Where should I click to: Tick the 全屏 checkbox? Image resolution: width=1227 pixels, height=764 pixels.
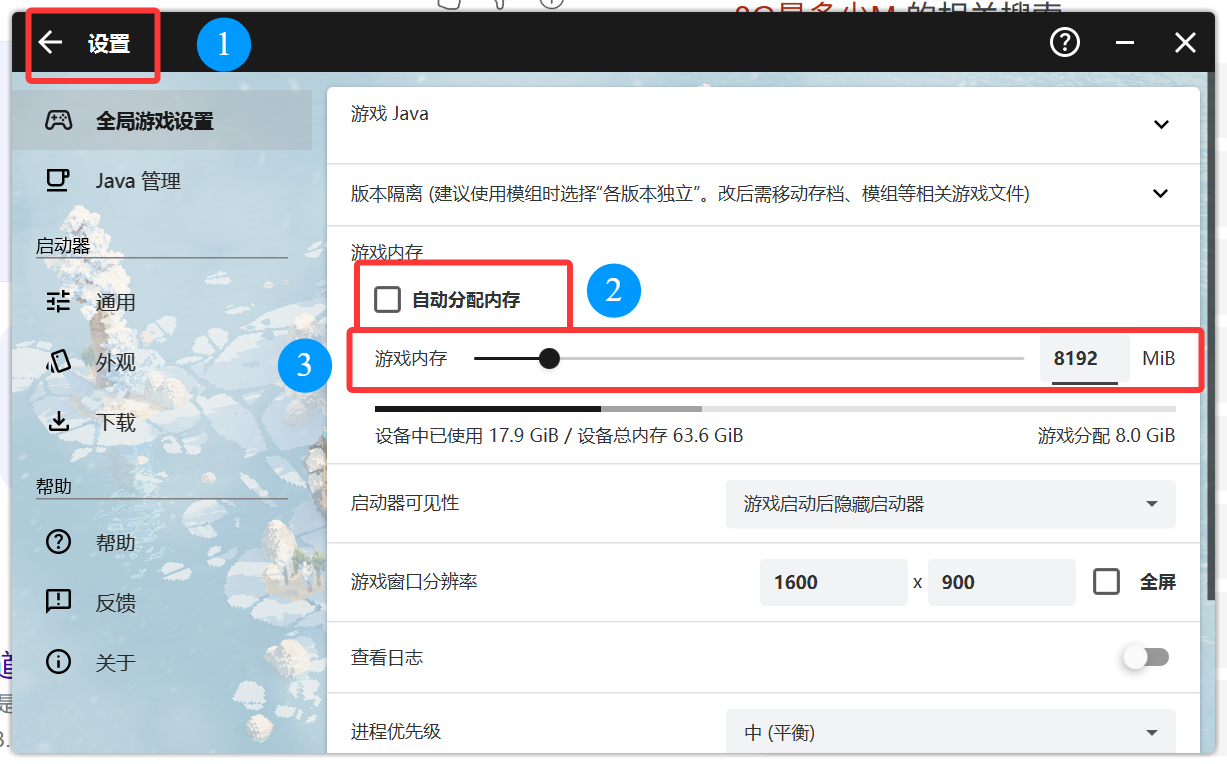pyautogui.click(x=1106, y=582)
